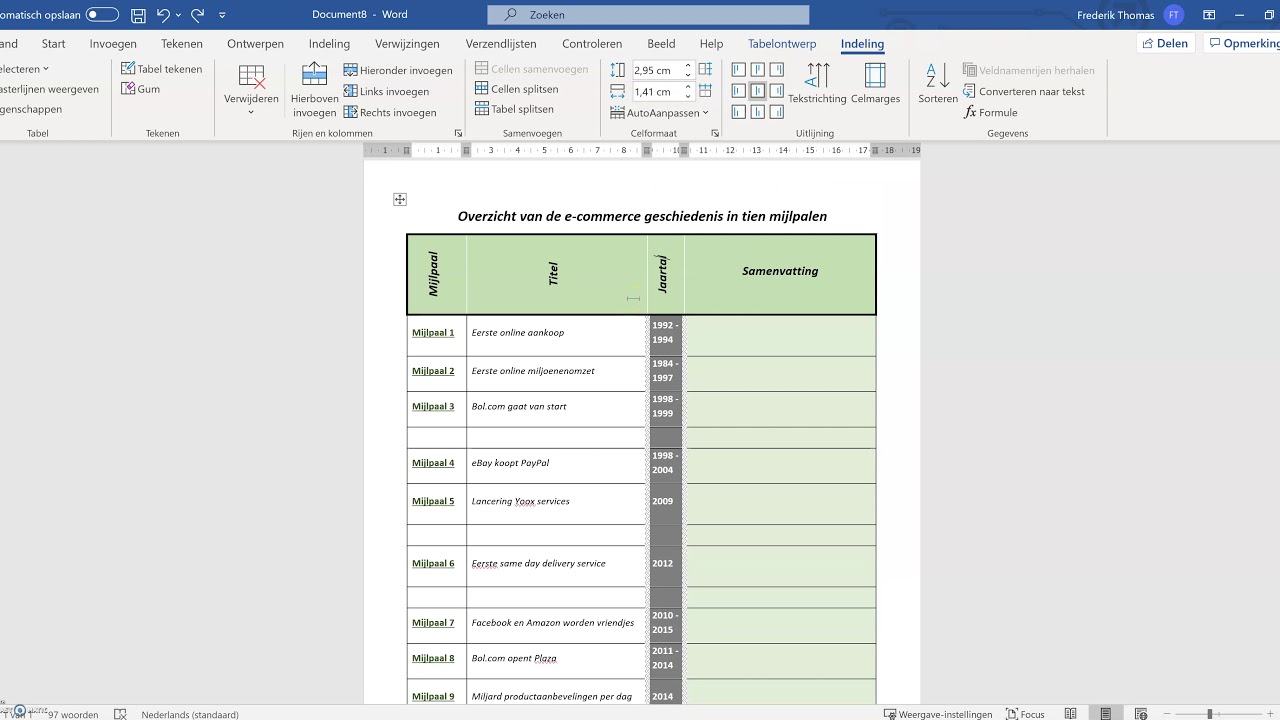Align cell text center left
This screenshot has height=720, width=1280.
point(739,91)
